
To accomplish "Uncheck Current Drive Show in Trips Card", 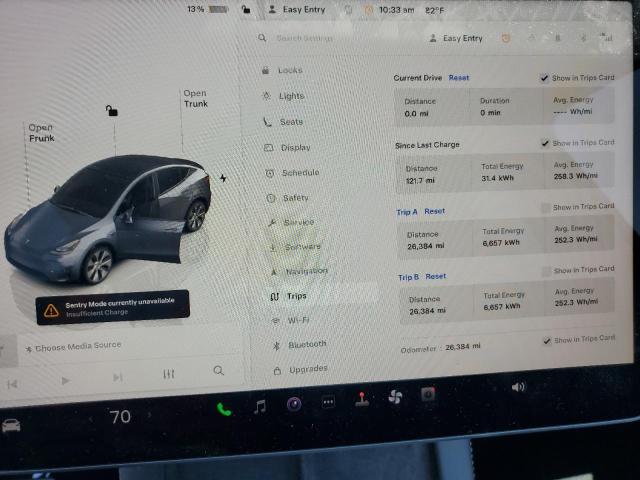I will click(544, 78).
